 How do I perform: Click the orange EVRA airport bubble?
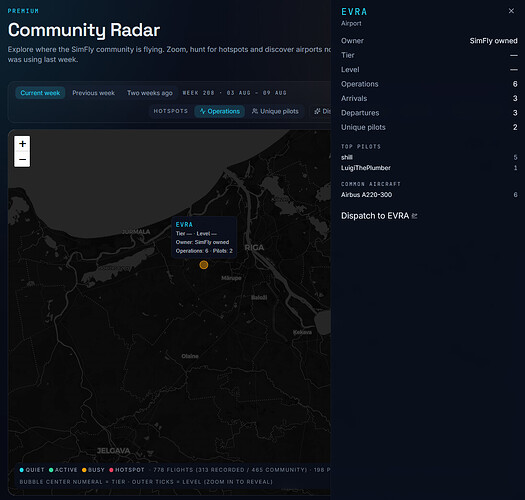[x=204, y=265]
